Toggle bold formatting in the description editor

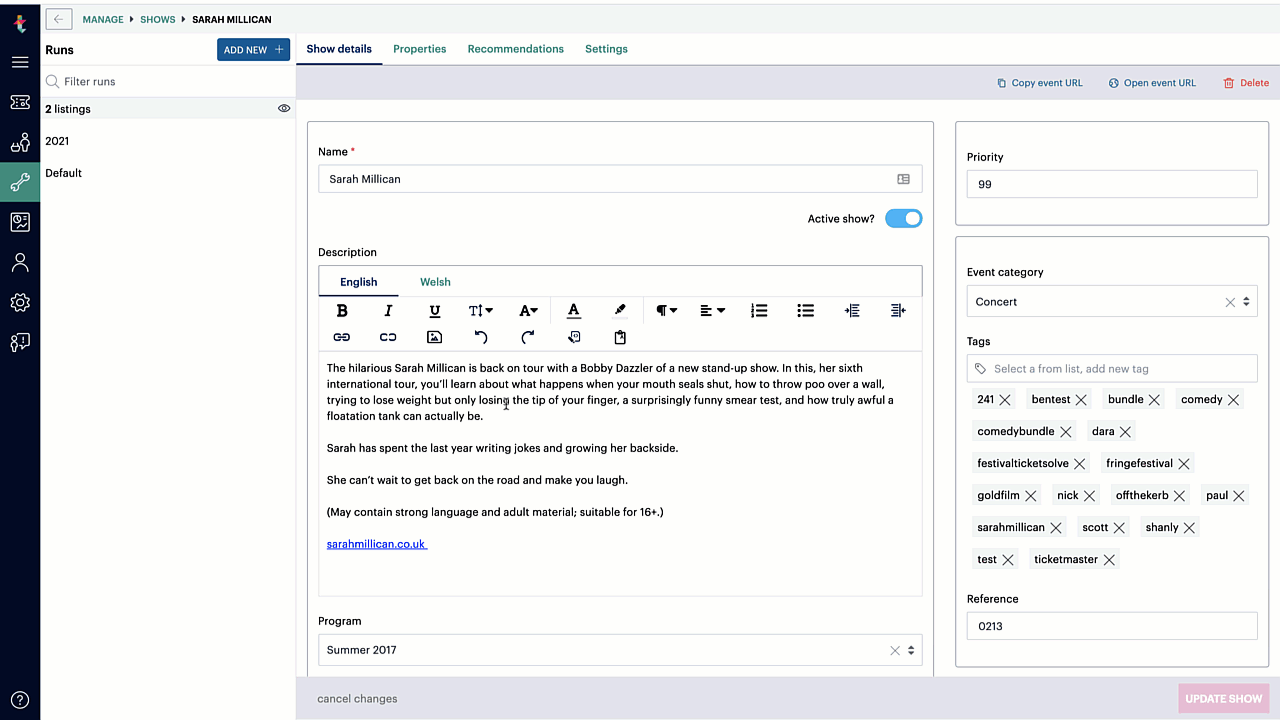[x=342, y=311]
